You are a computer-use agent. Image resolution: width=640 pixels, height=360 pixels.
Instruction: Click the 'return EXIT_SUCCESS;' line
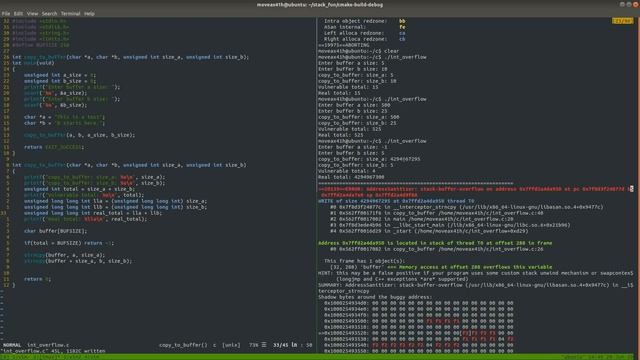[x=54, y=147]
